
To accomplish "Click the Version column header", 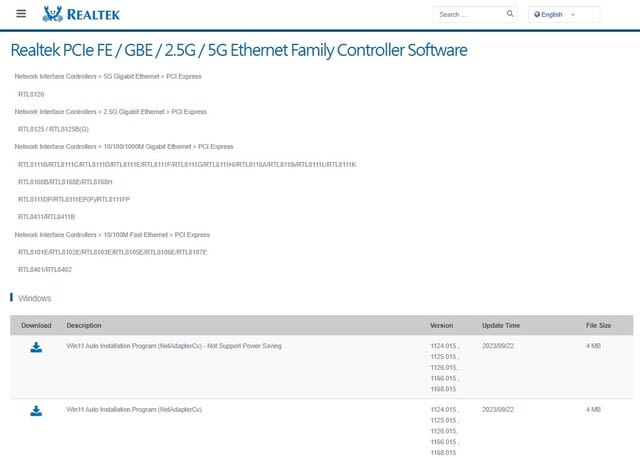I will 442,325.
